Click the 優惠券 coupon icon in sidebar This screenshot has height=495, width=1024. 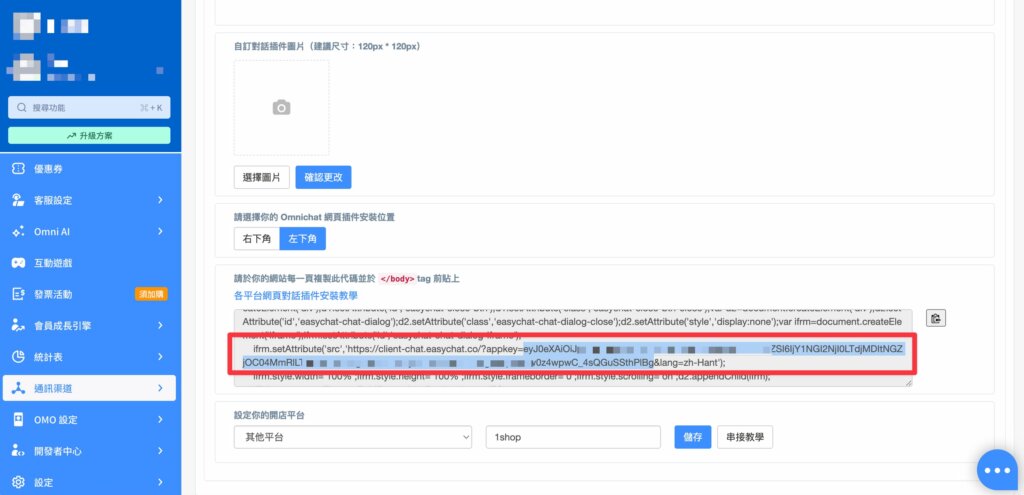[17, 169]
